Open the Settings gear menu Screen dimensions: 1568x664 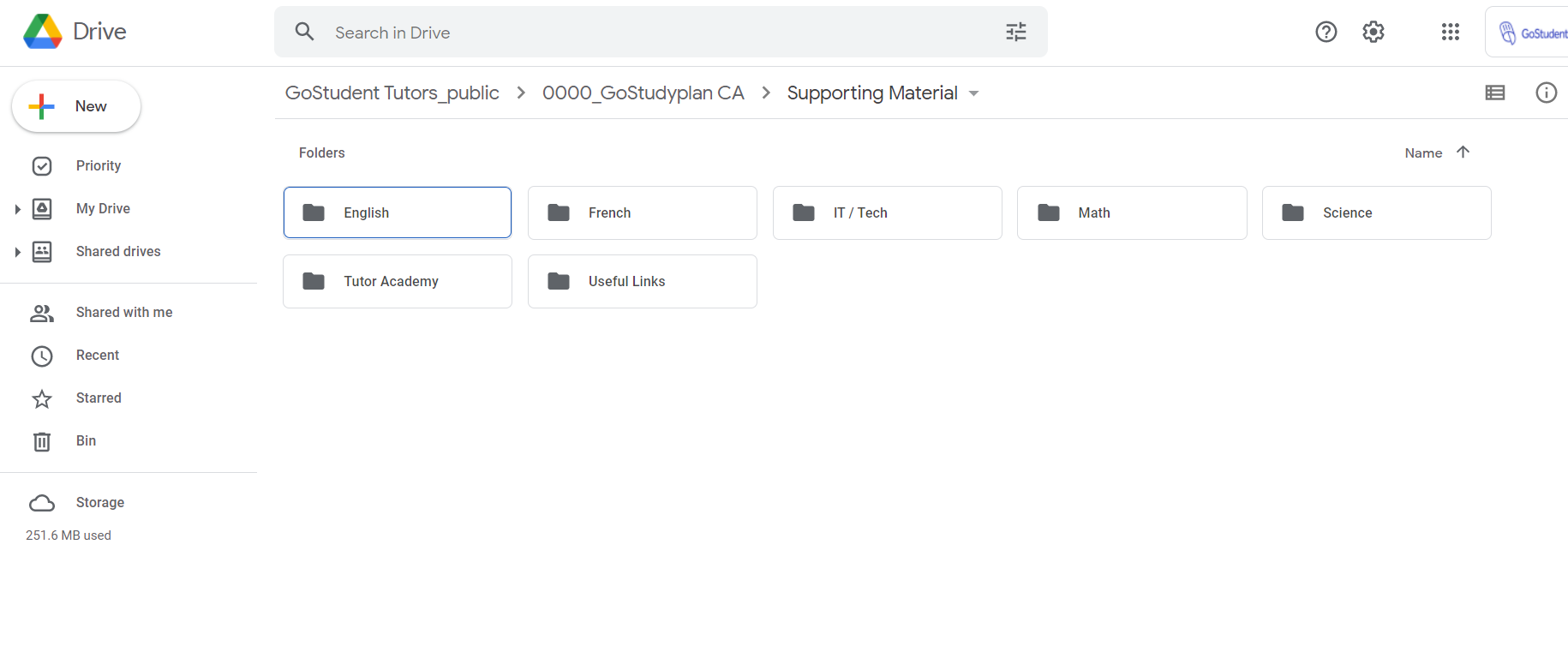1373,33
